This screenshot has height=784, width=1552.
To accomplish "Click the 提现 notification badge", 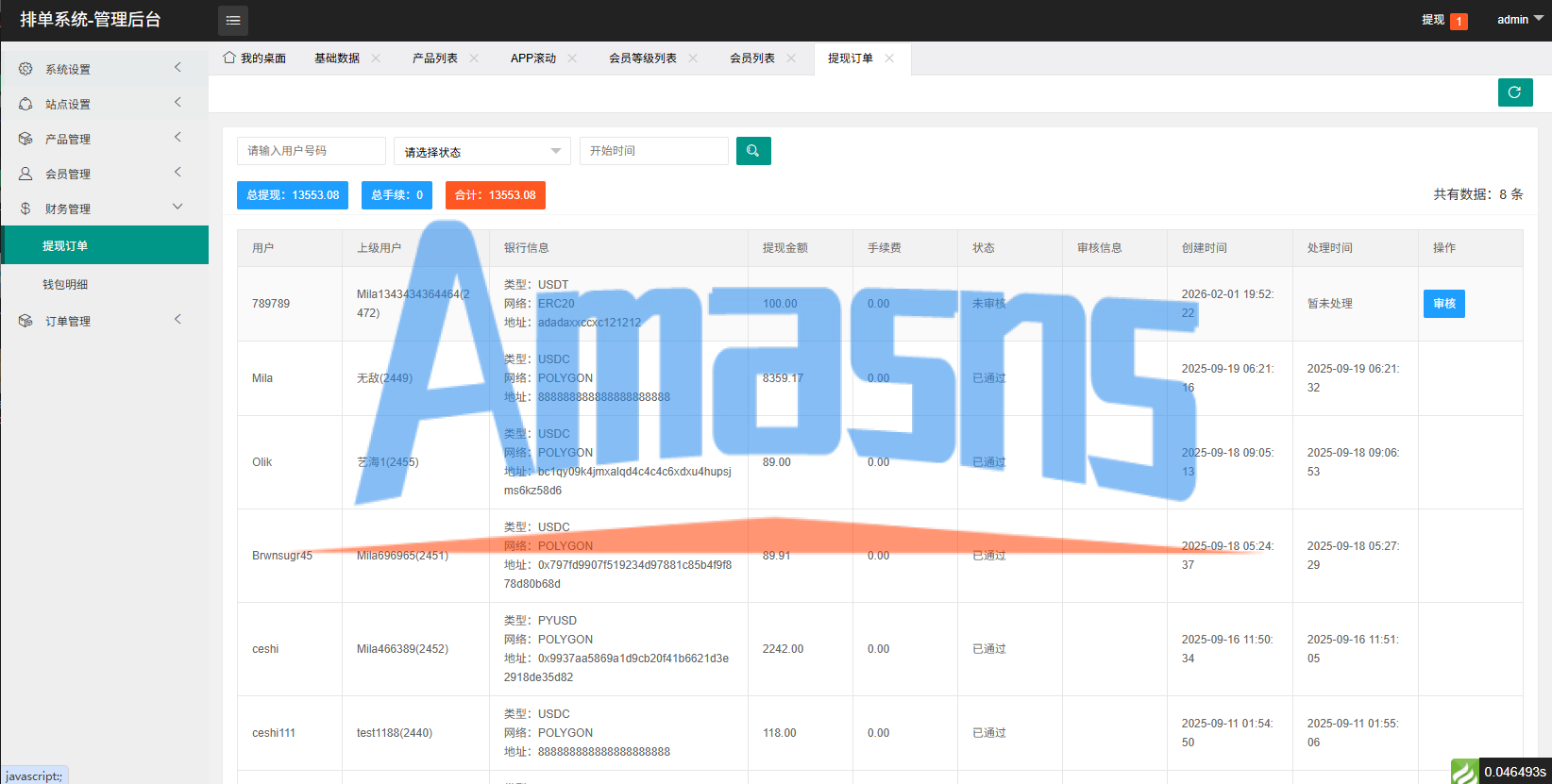I will coord(1459,21).
